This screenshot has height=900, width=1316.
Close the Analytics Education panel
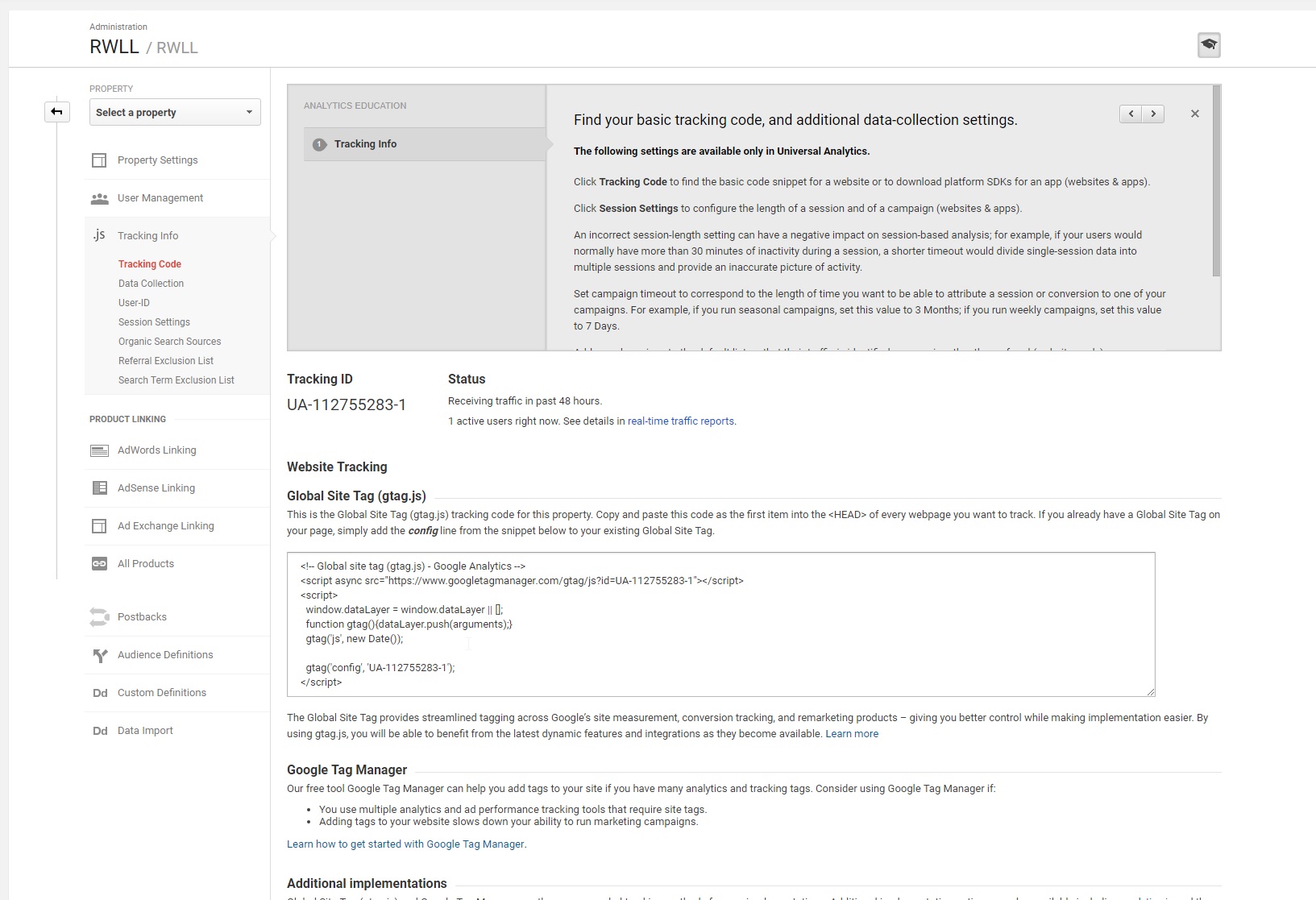[x=1195, y=114]
